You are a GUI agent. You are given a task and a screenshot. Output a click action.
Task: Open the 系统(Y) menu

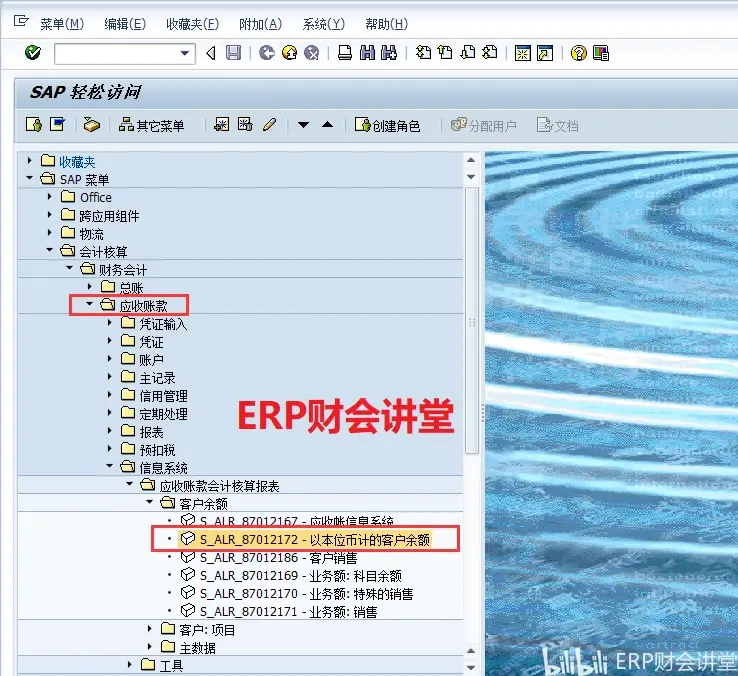click(x=323, y=24)
